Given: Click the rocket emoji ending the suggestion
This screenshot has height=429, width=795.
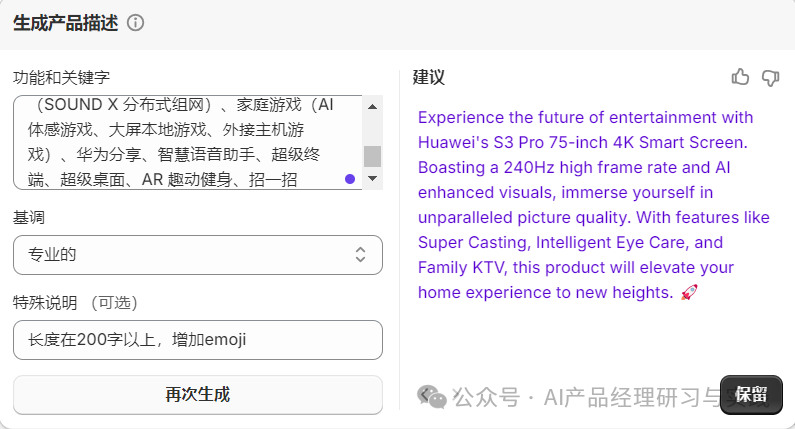Looking at the screenshot, I should pyautogui.click(x=688, y=292).
